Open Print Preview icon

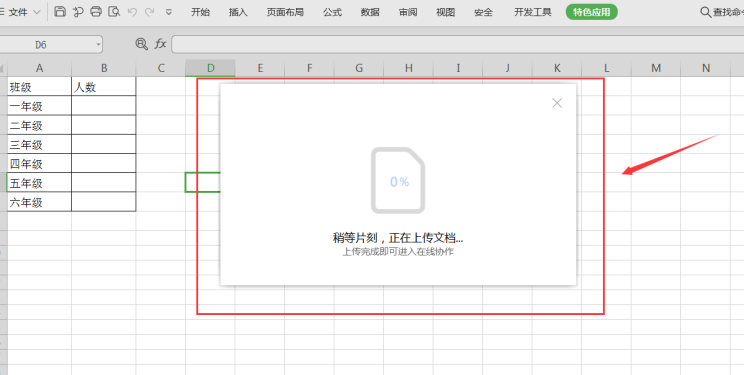click(x=114, y=12)
